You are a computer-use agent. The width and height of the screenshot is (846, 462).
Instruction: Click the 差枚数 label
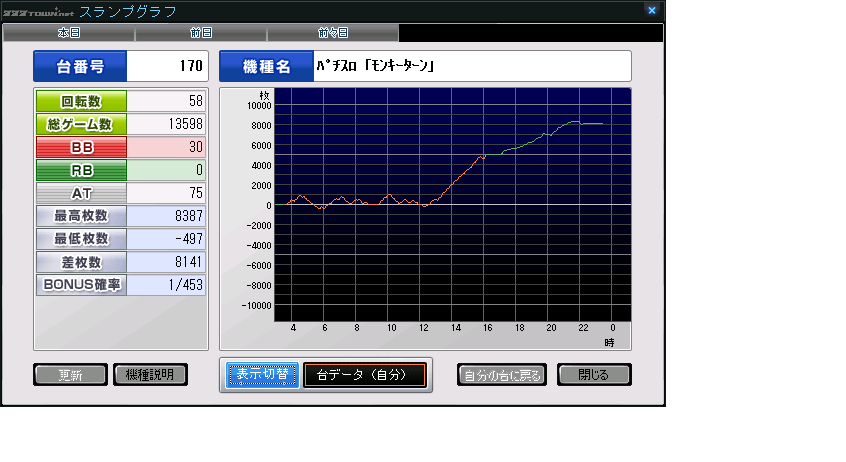(x=81, y=262)
